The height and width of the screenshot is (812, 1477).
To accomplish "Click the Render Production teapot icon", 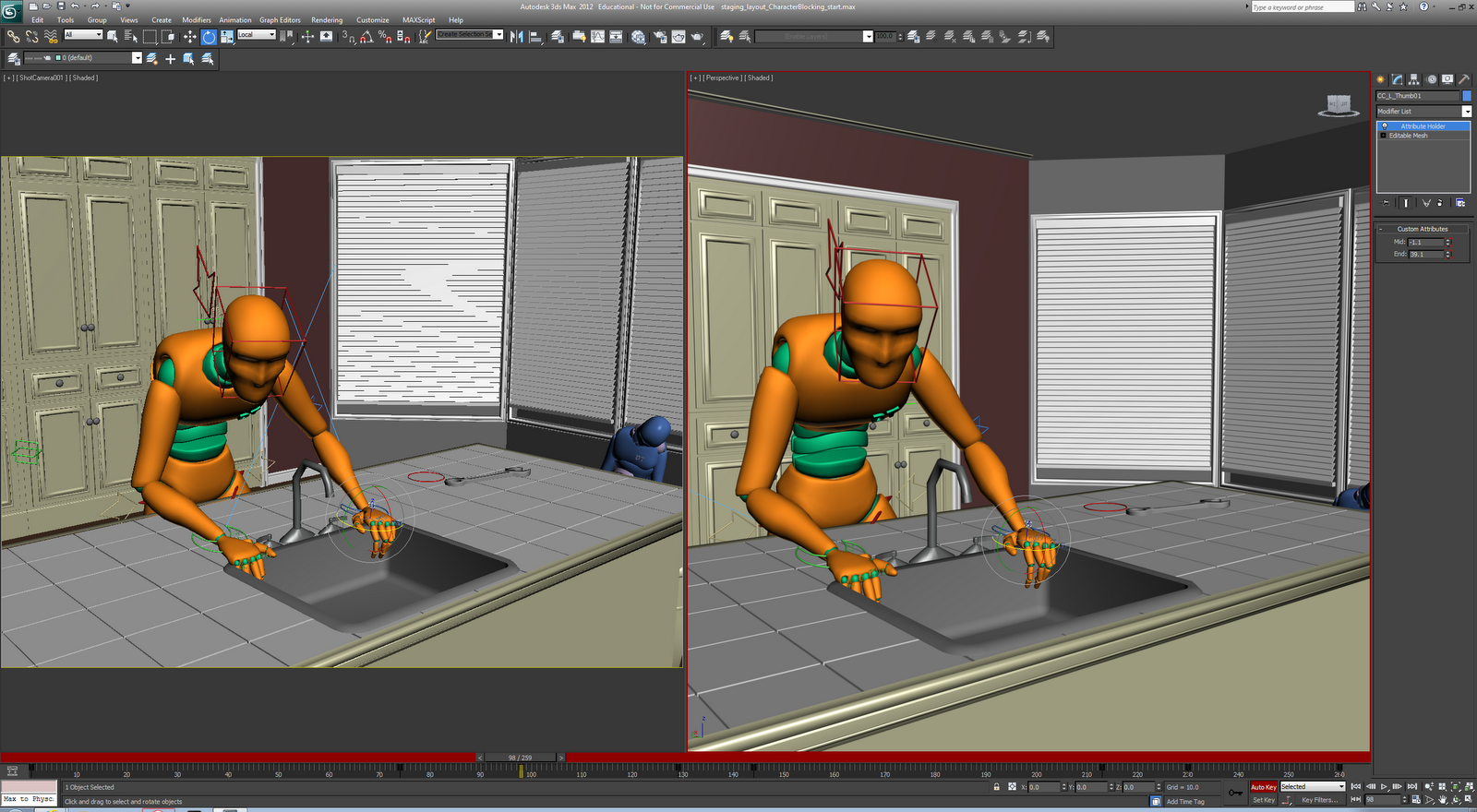I will pyautogui.click(x=697, y=36).
